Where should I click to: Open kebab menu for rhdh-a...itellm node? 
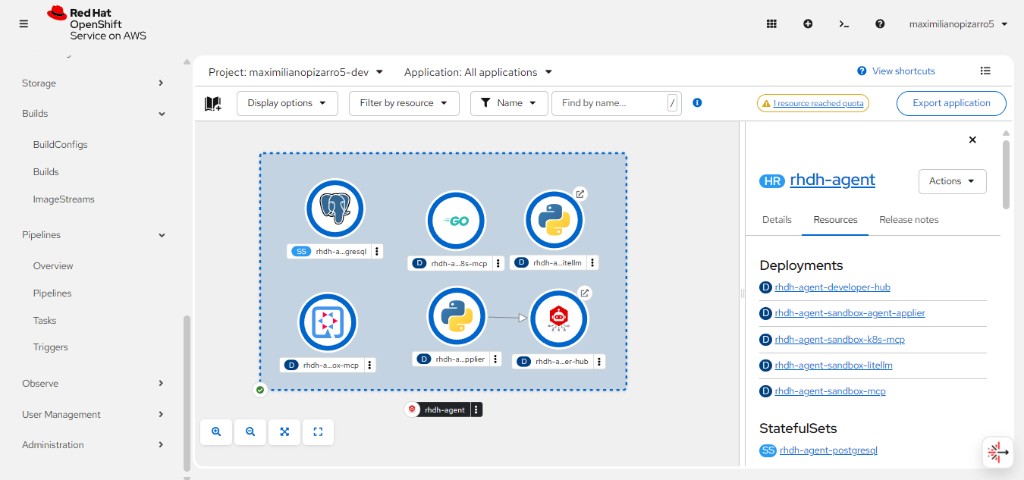click(592, 263)
